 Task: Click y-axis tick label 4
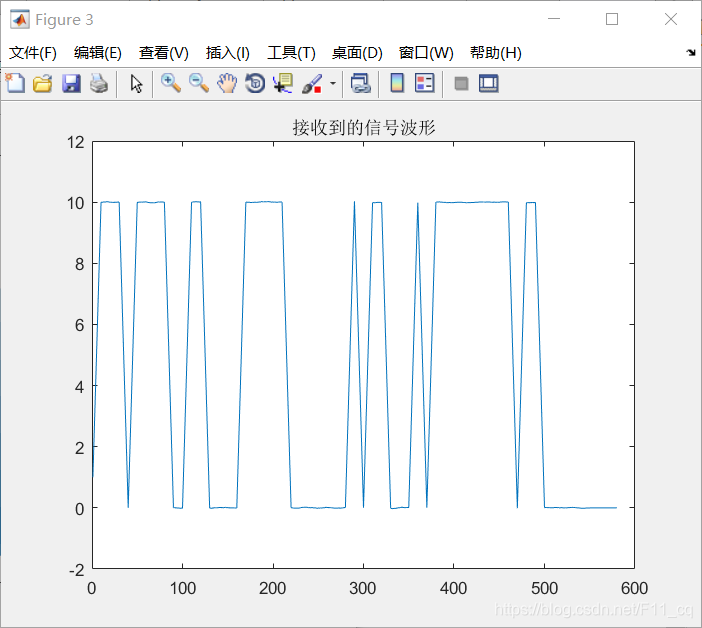[80, 386]
